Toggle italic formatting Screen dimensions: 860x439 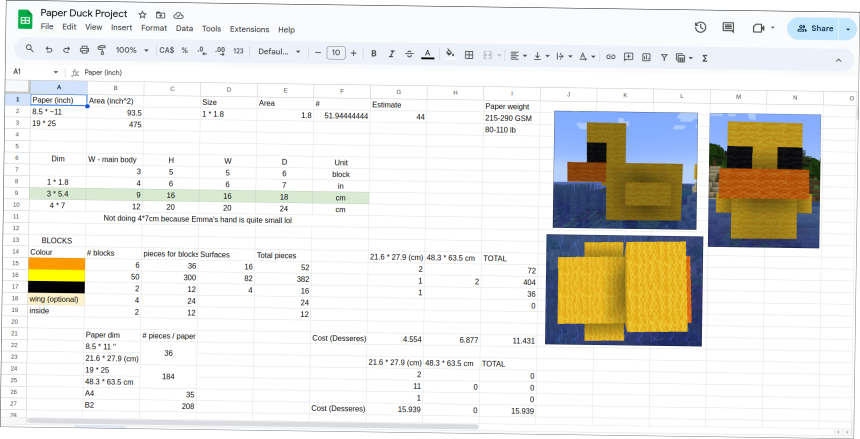tap(391, 53)
